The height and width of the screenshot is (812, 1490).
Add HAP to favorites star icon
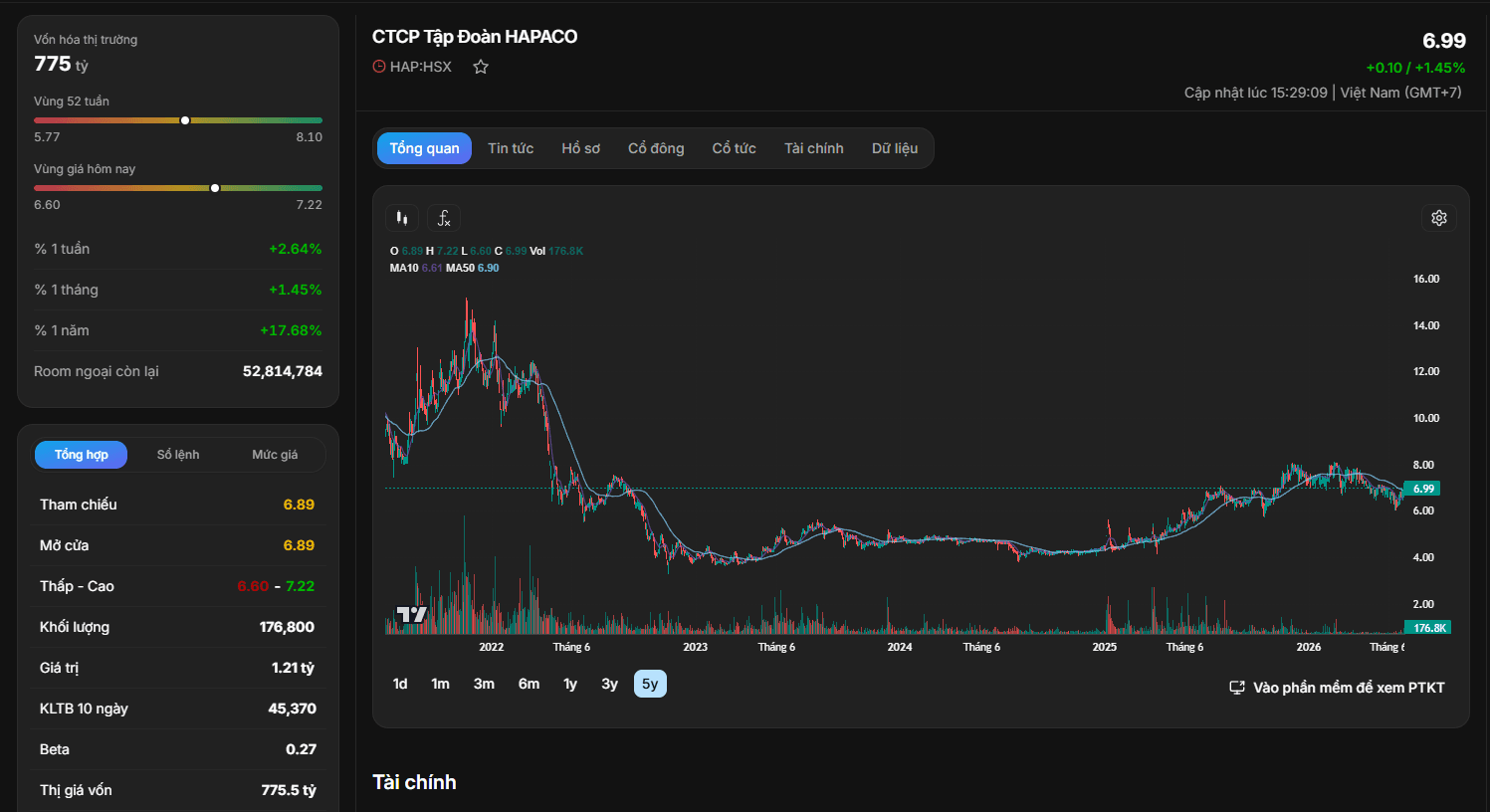[x=481, y=67]
